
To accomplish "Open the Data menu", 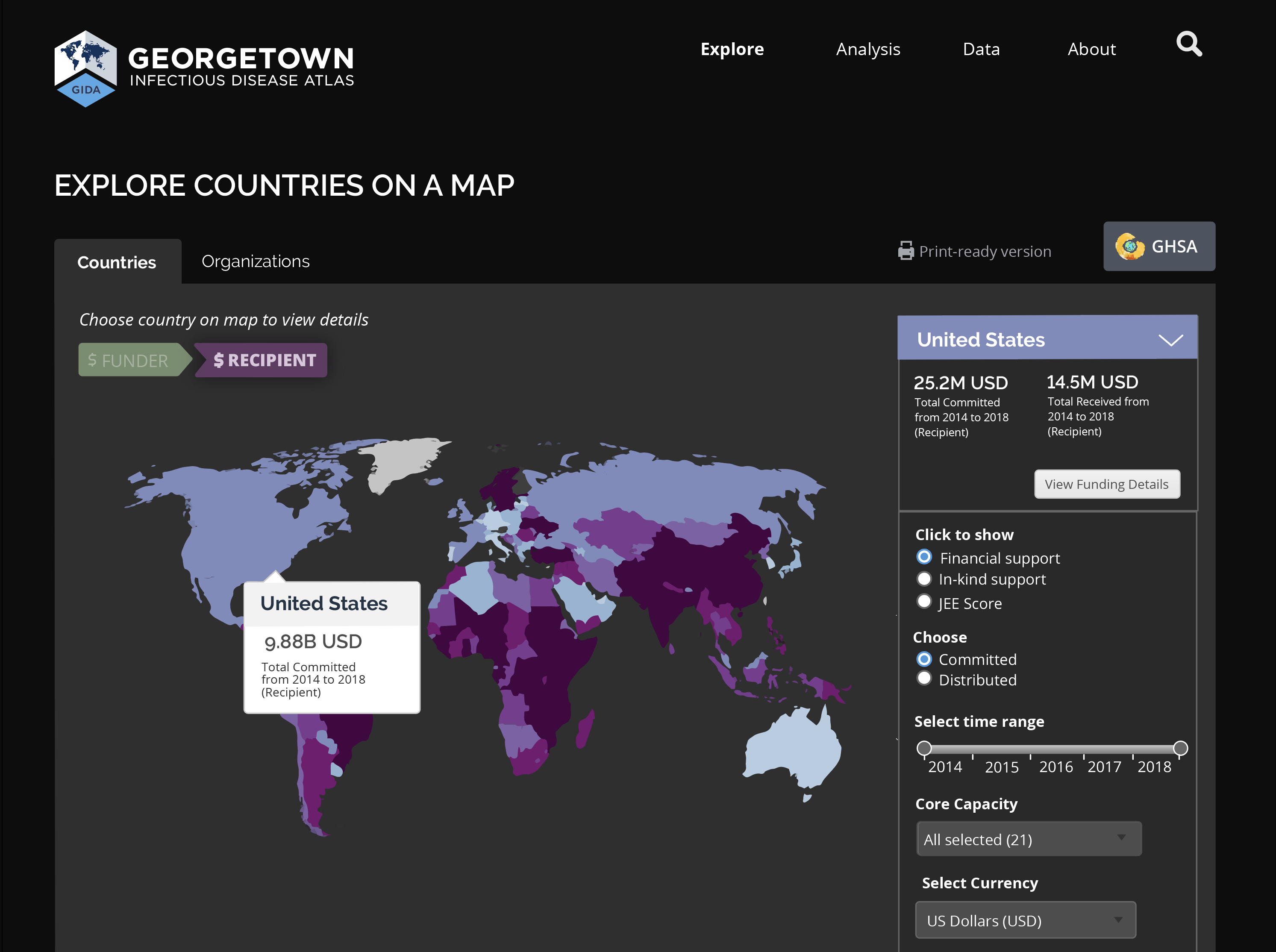I will tap(981, 49).
